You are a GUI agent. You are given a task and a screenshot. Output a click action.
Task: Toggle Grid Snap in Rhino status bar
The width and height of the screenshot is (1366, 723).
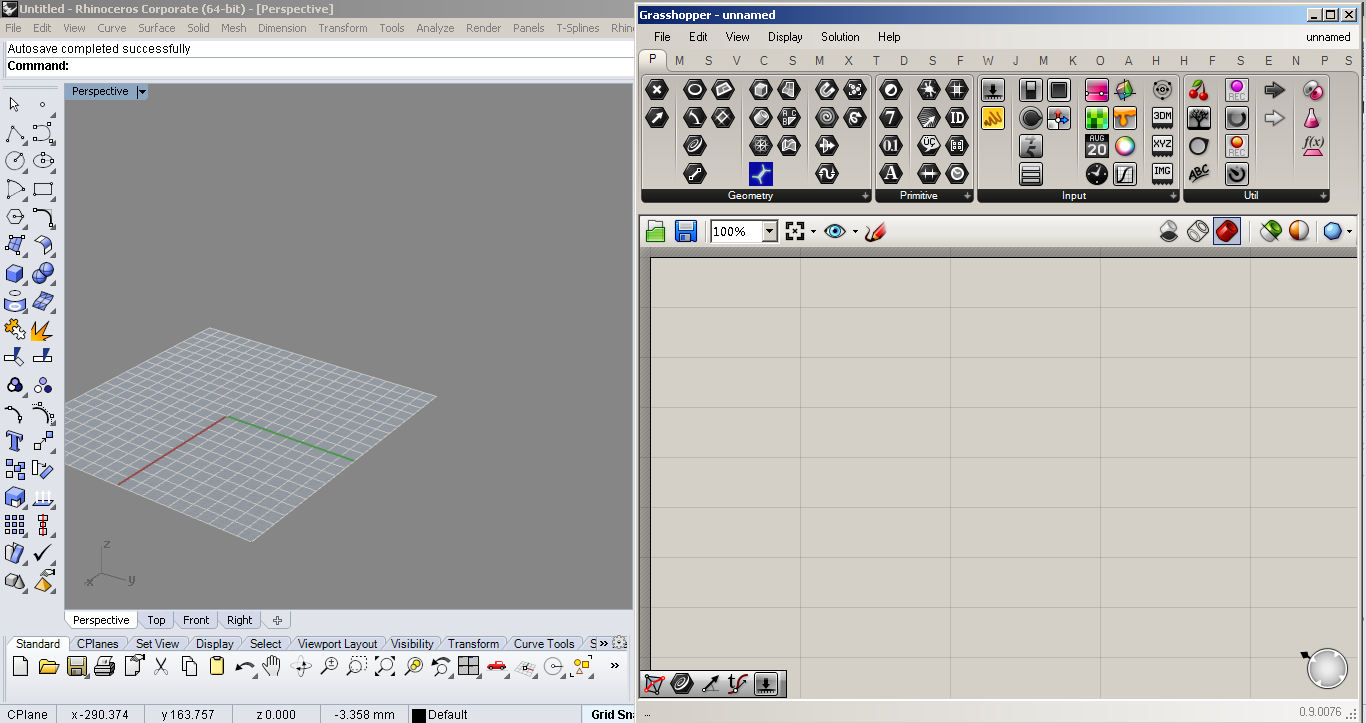click(612, 714)
